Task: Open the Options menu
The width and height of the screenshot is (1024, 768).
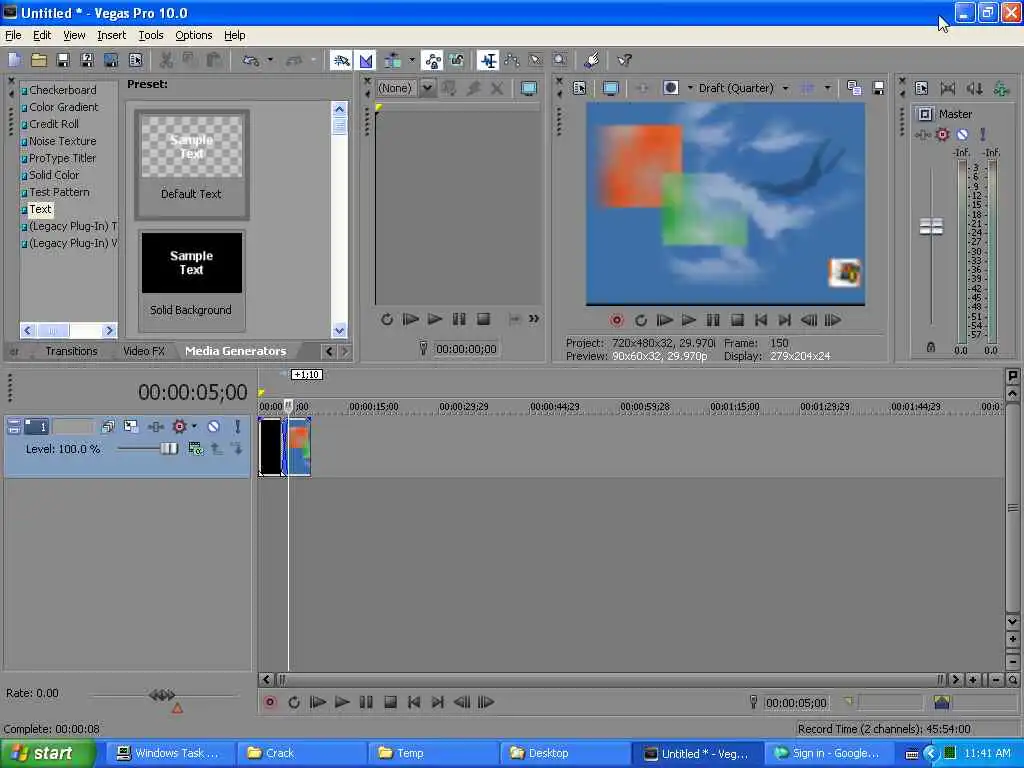Action: pyautogui.click(x=193, y=35)
